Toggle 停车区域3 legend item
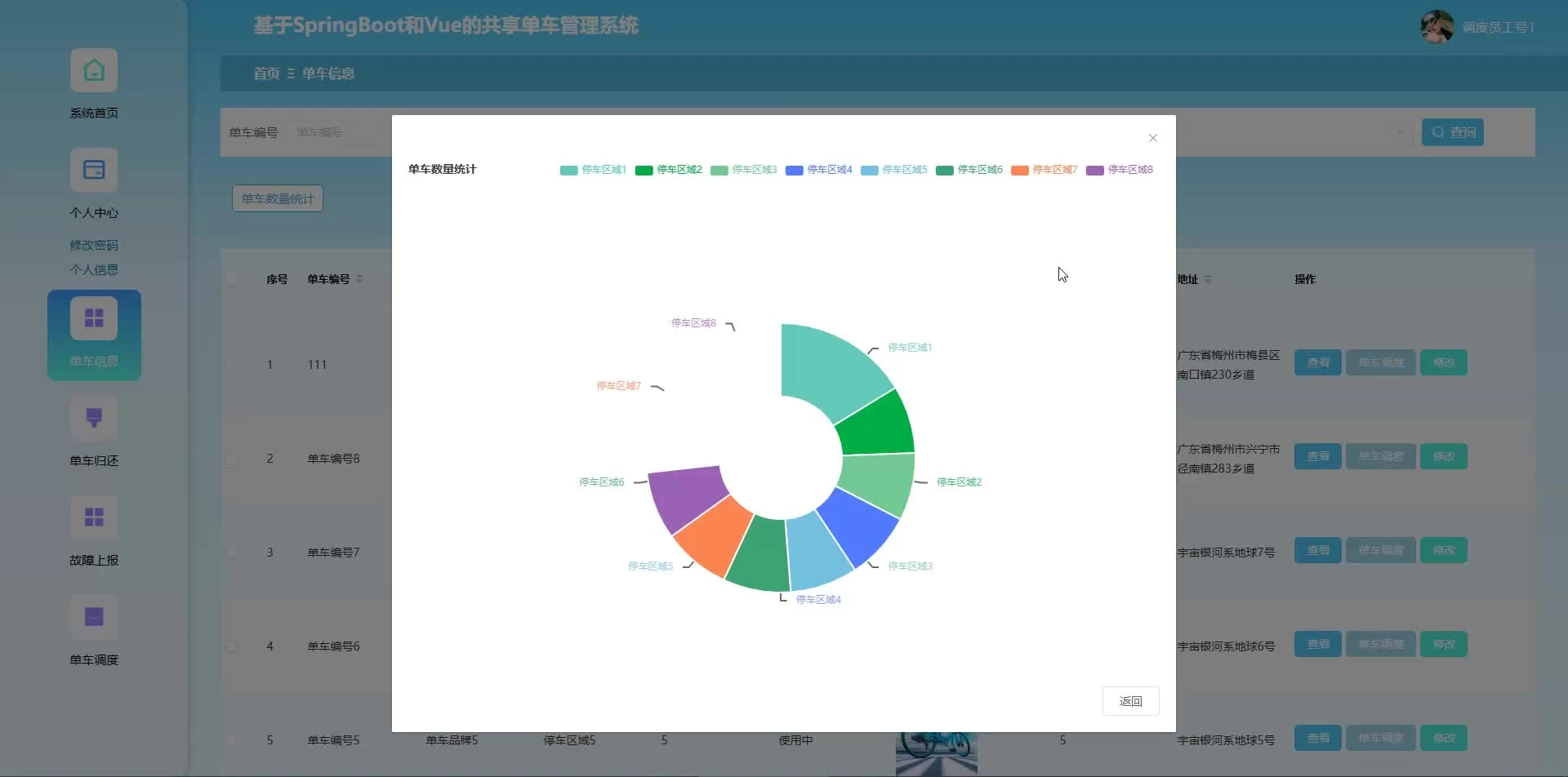Screen dimensions: 1568x777 coord(743,170)
